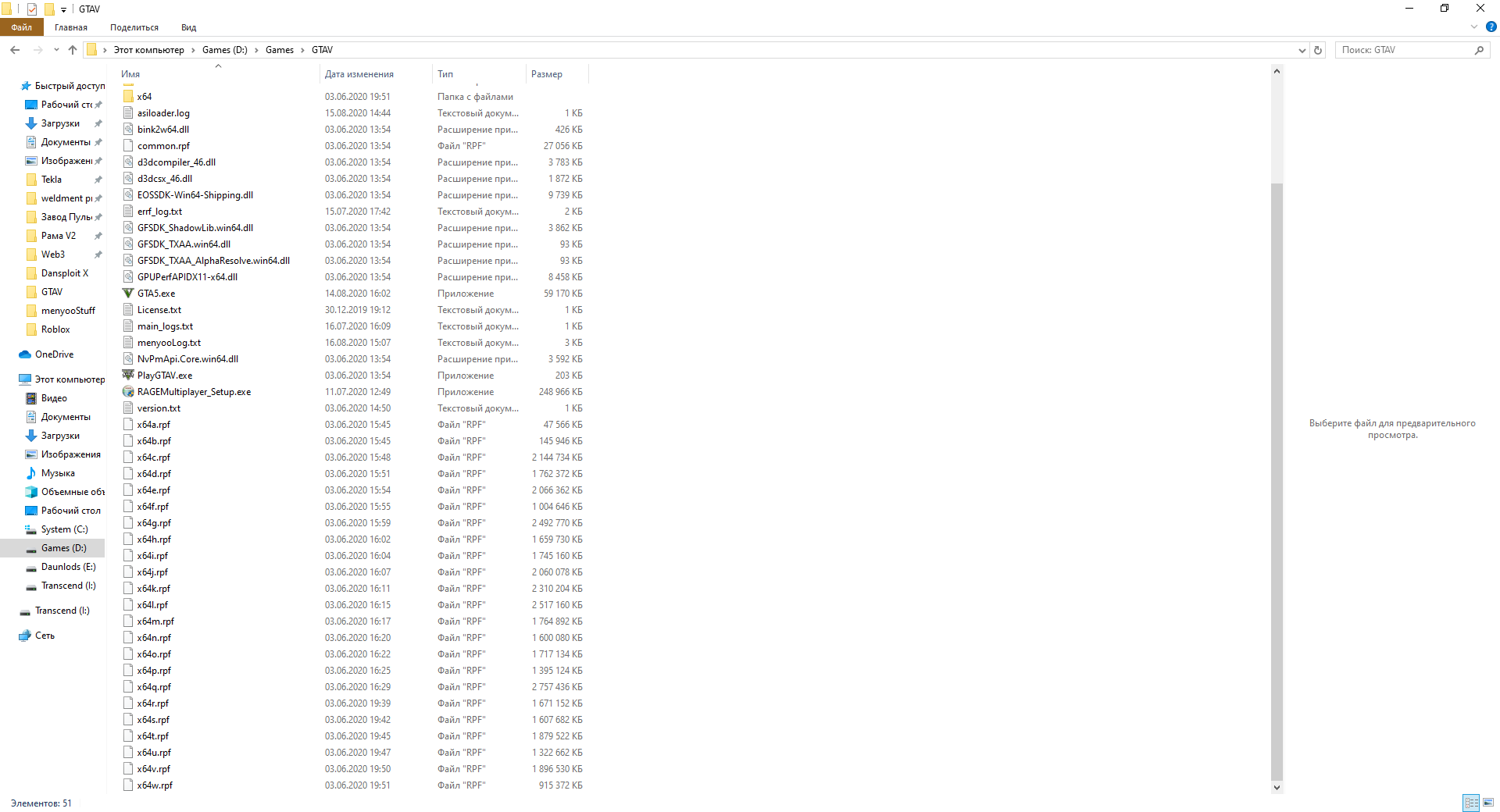Click the scroll up arrow of file list

pyautogui.click(x=1277, y=71)
